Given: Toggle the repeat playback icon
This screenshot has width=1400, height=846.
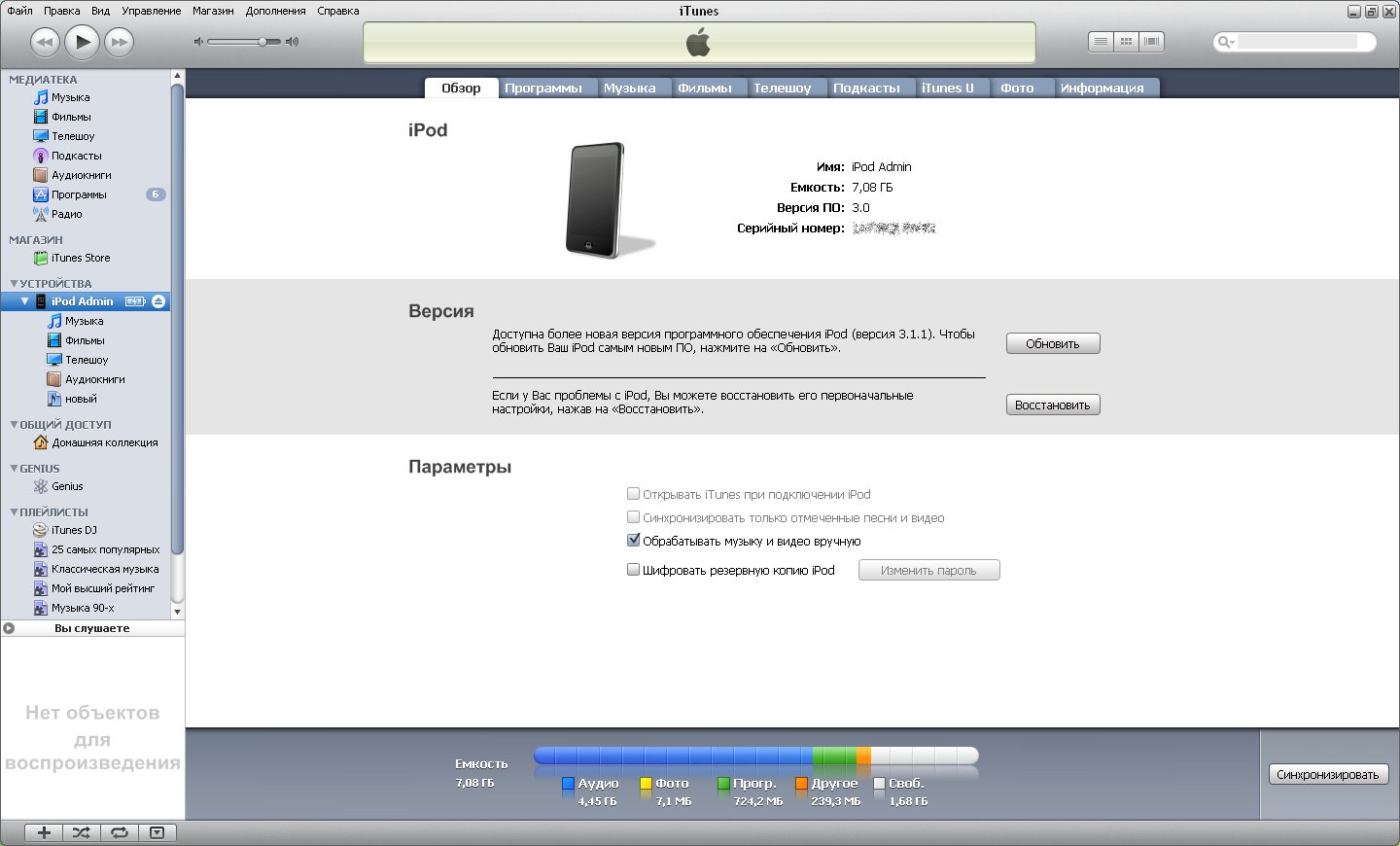Looking at the screenshot, I should pos(120,832).
